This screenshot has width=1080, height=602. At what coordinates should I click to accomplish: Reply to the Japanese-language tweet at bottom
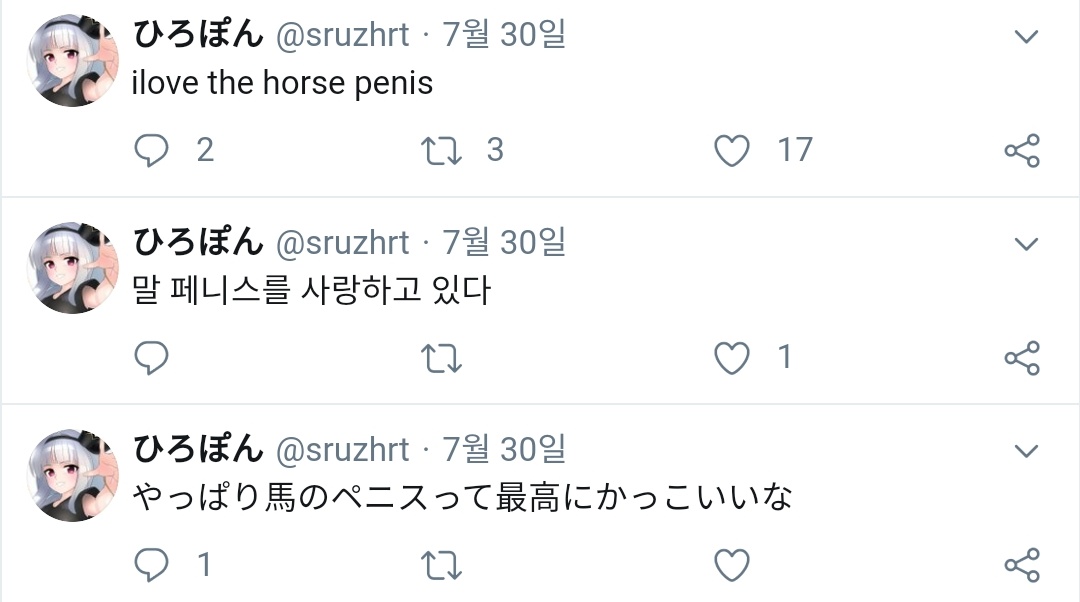(x=151, y=566)
